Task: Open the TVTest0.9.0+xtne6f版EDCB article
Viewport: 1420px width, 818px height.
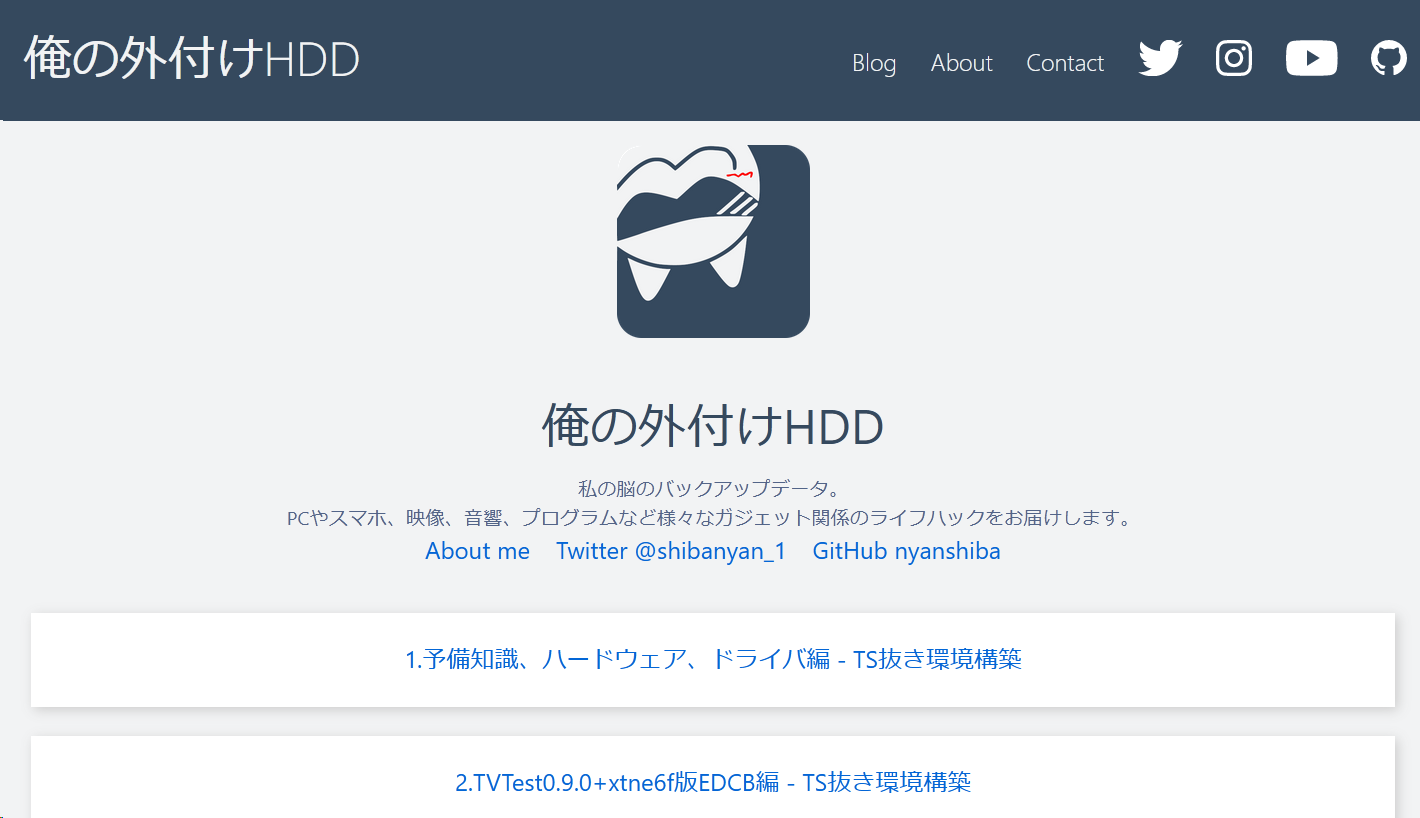Action: tap(712, 783)
